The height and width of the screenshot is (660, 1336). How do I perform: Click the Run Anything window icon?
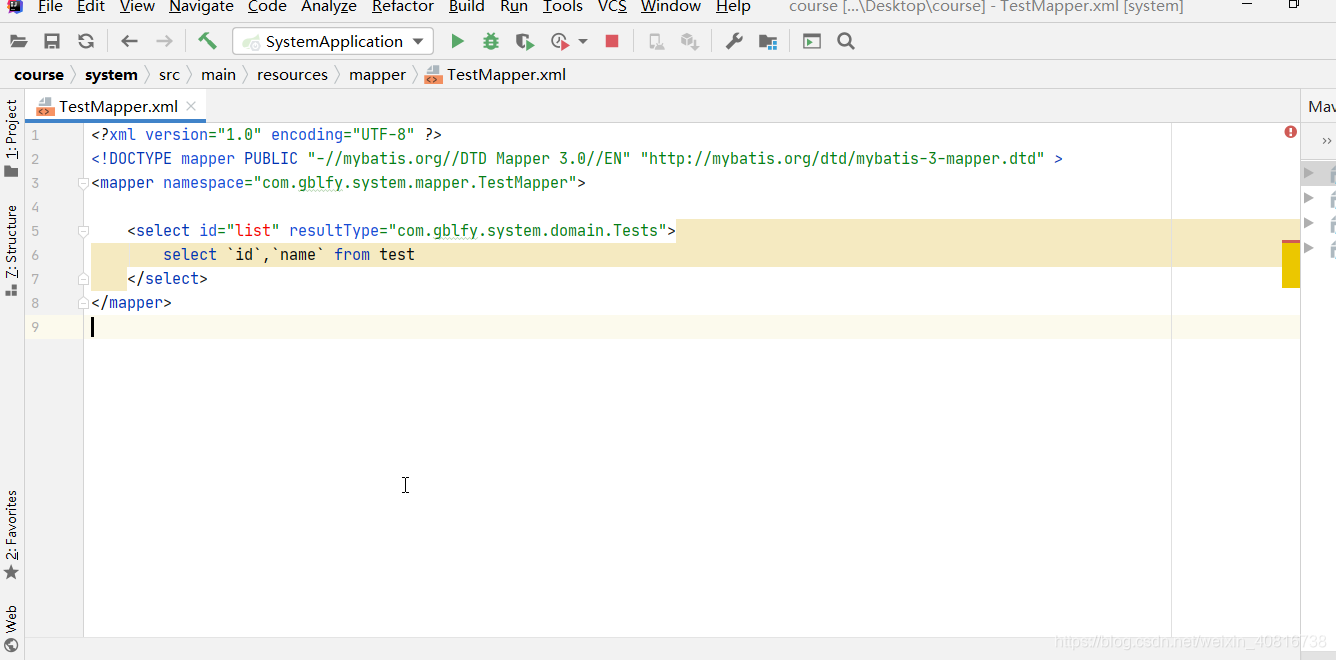click(x=812, y=41)
